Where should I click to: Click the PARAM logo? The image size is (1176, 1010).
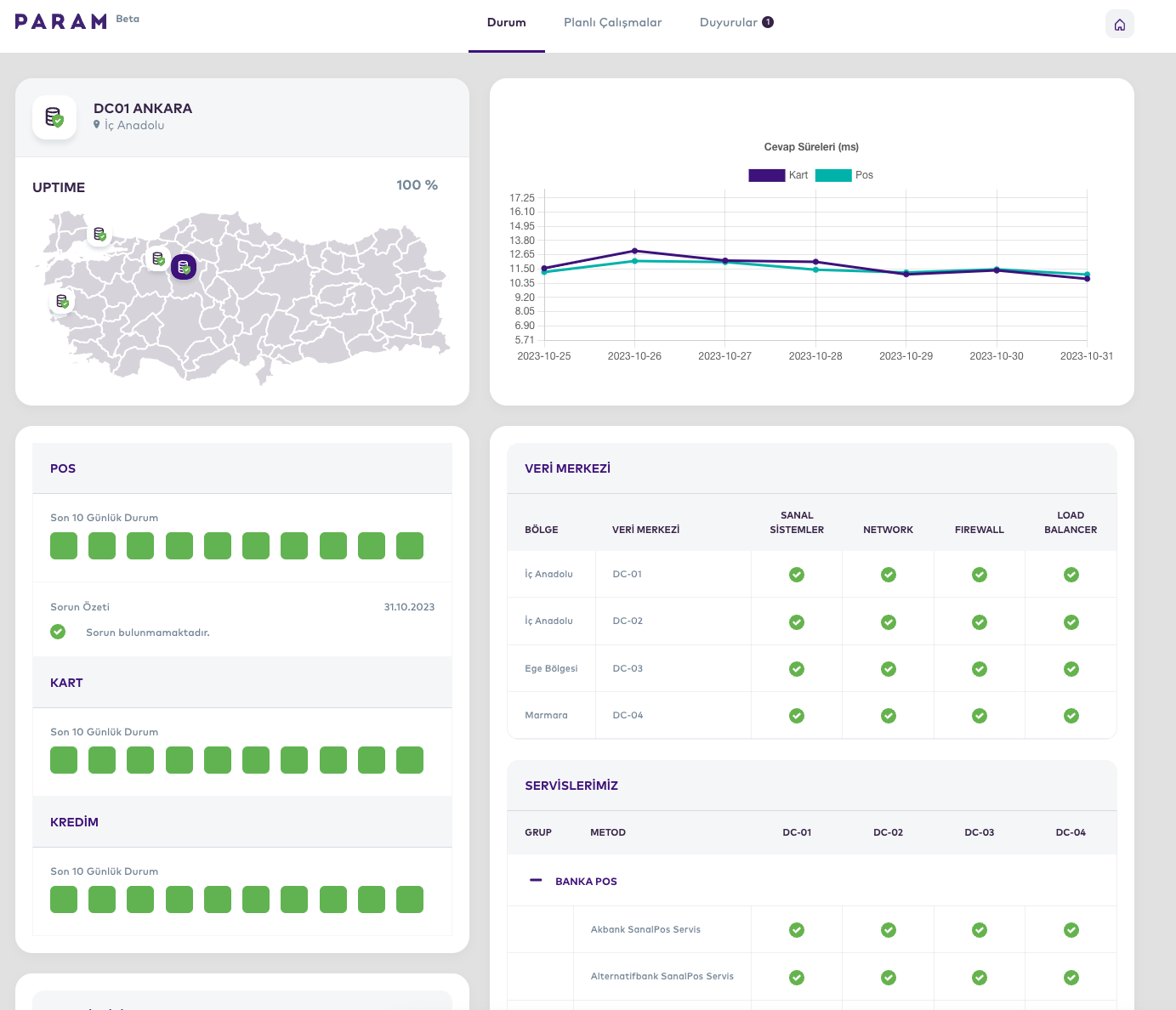click(x=61, y=21)
